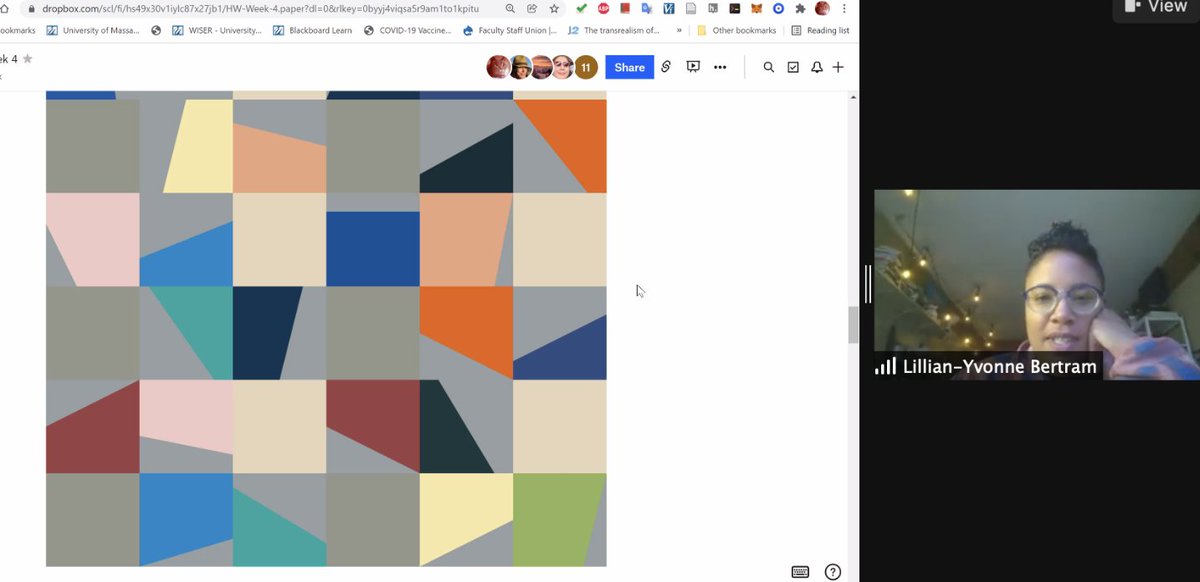Open the Other bookmarks folder

click(x=737, y=30)
